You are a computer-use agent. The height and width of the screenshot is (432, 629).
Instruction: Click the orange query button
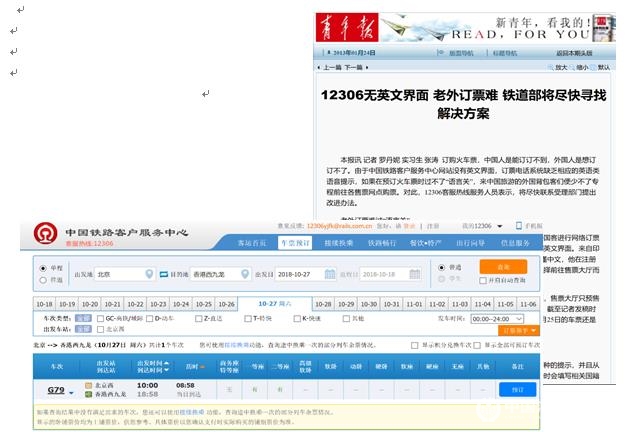(503, 267)
